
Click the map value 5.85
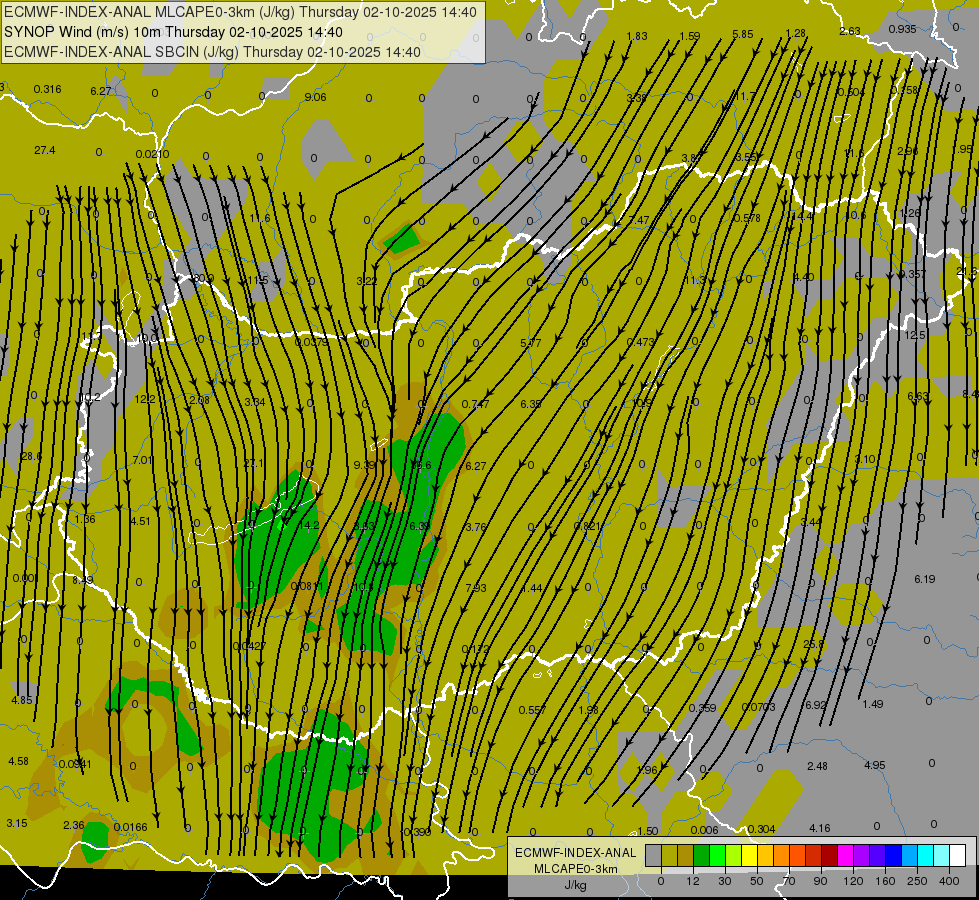[x=743, y=35]
